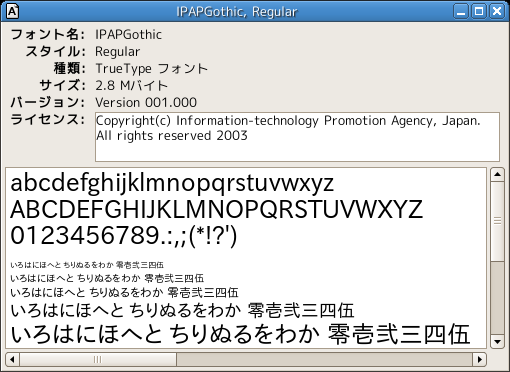Click the ライセンス label

click(48, 120)
